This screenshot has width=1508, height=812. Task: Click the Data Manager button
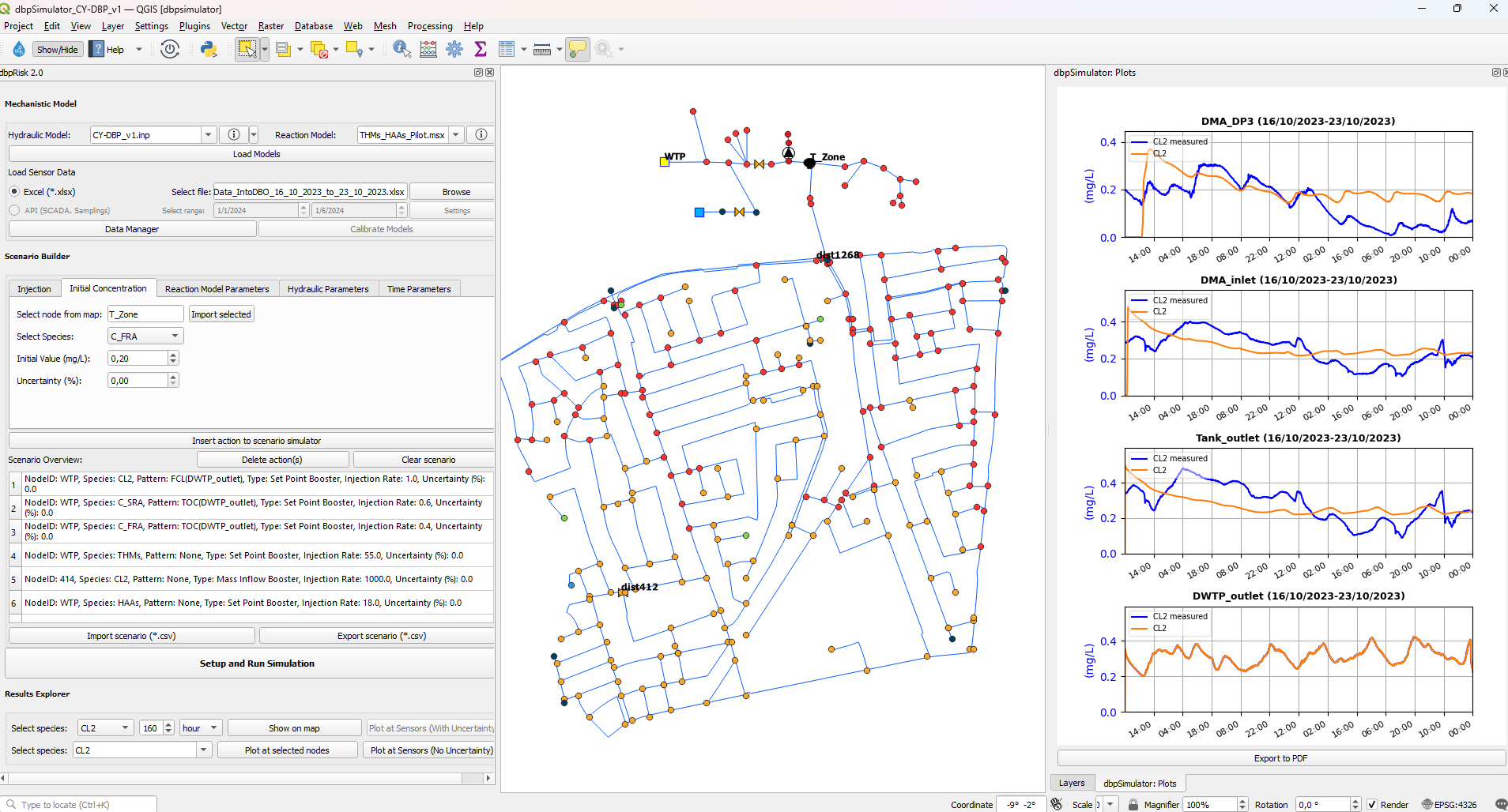click(132, 229)
